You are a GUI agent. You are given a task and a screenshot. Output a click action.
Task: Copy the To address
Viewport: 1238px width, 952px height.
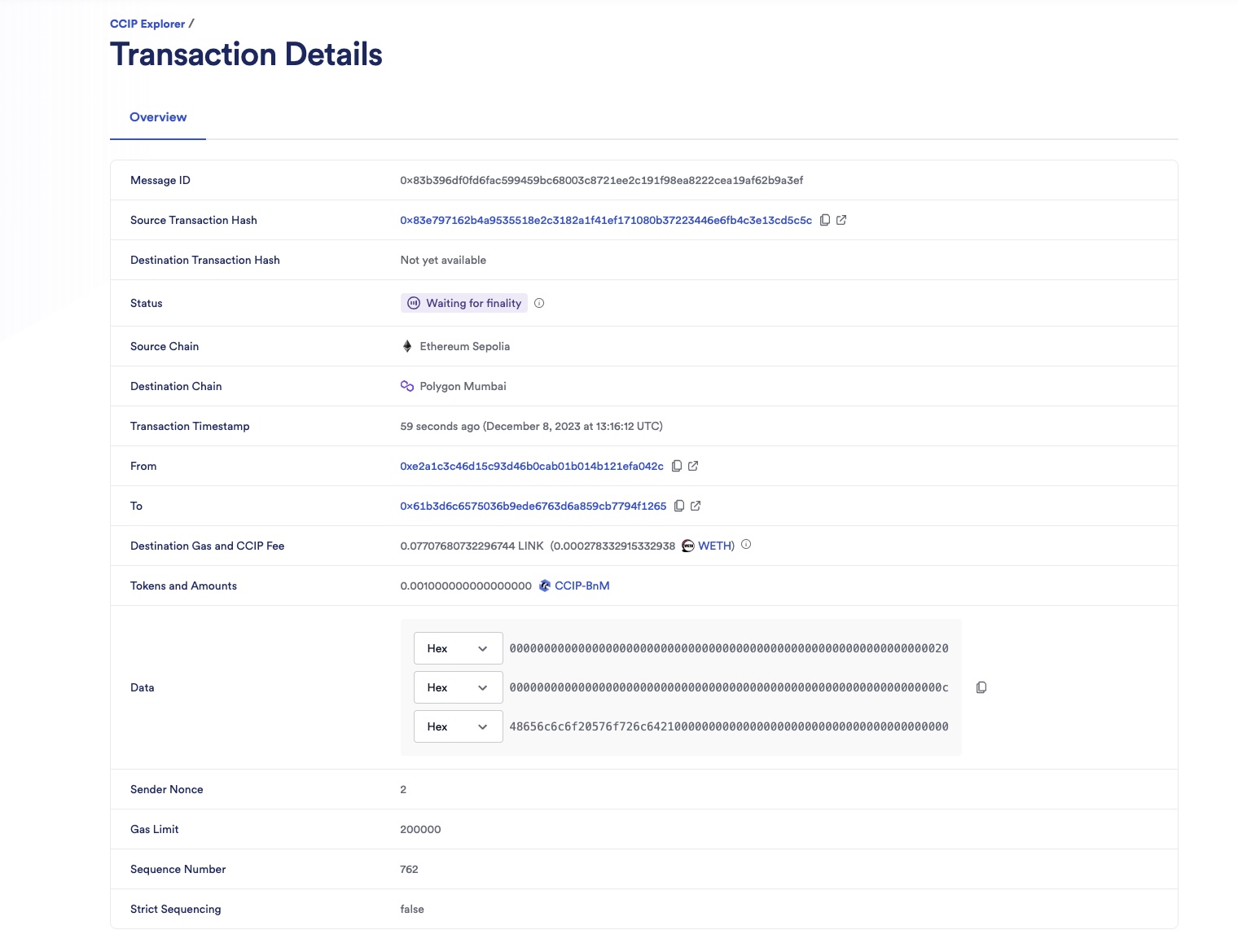point(679,506)
